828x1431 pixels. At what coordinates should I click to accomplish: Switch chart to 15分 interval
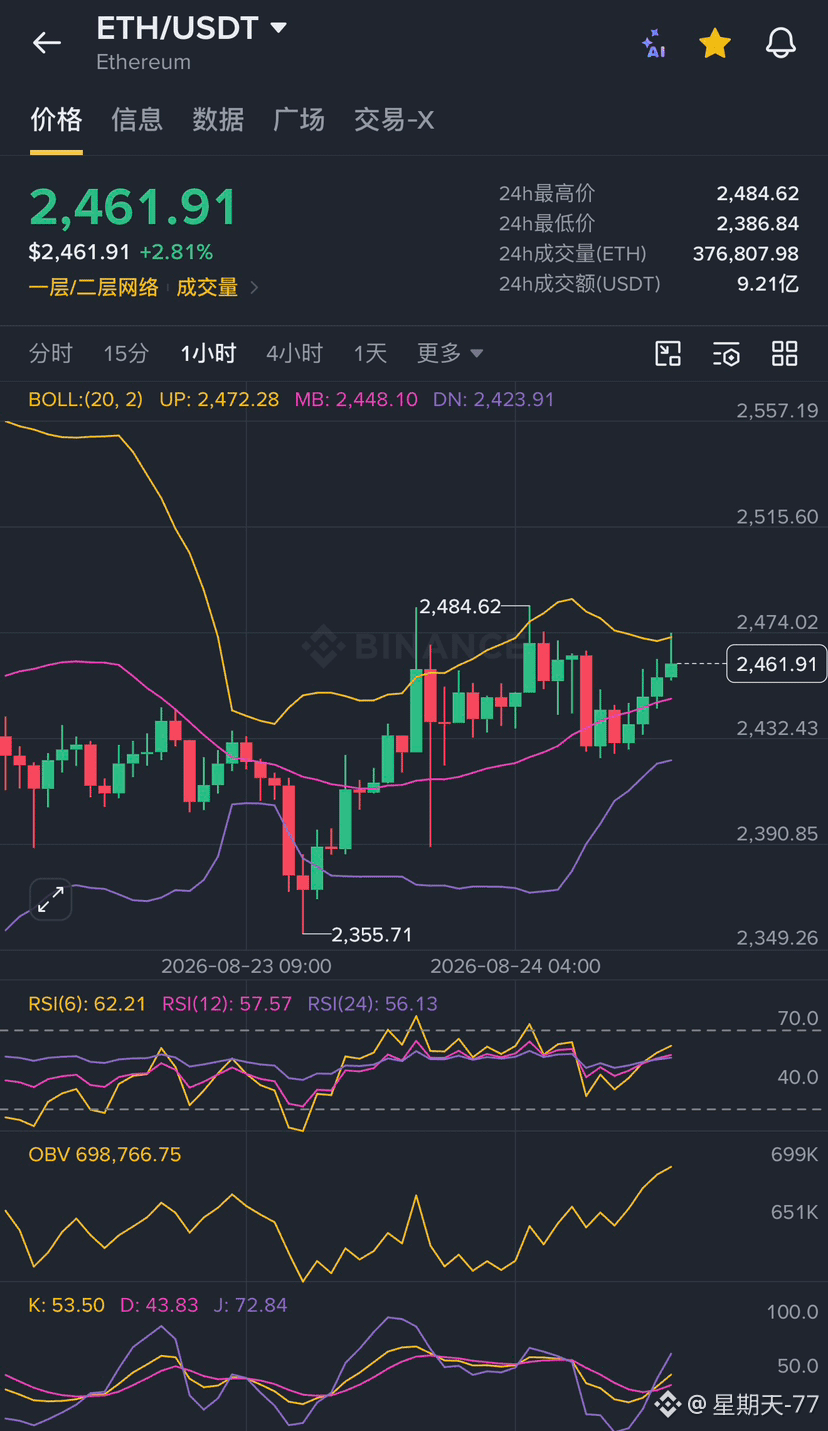(126, 353)
